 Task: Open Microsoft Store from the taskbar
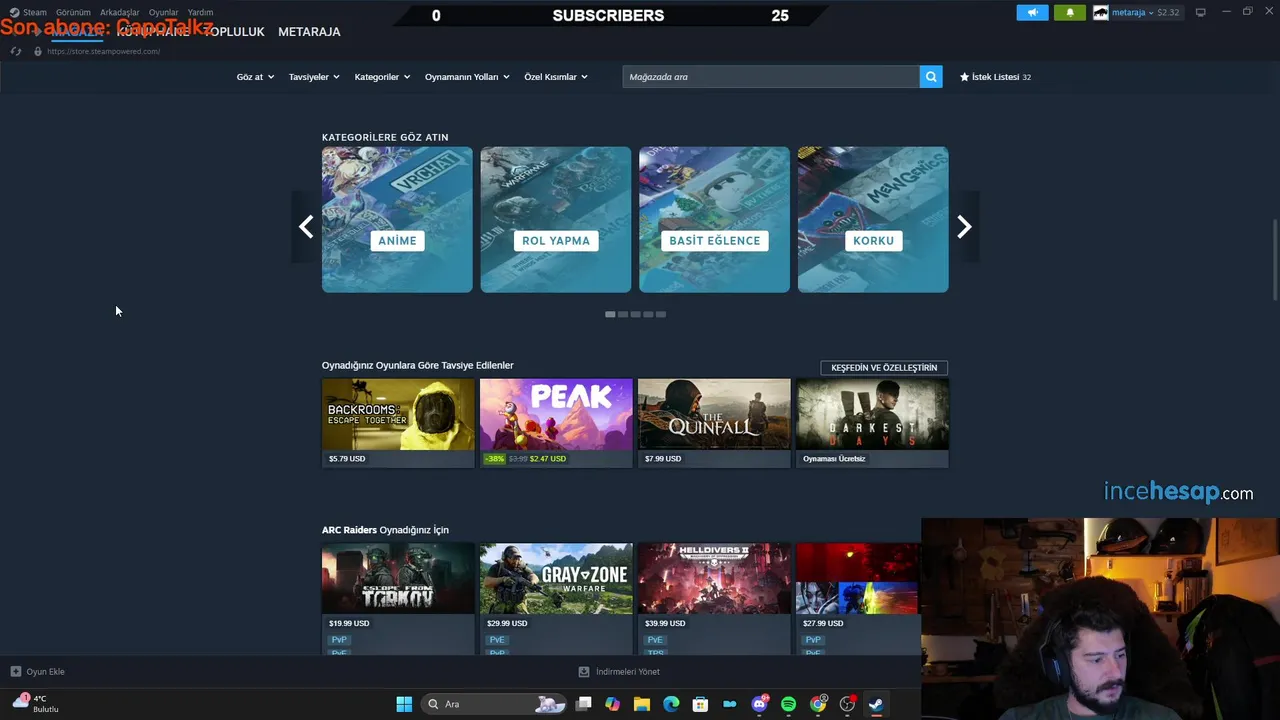coord(700,704)
